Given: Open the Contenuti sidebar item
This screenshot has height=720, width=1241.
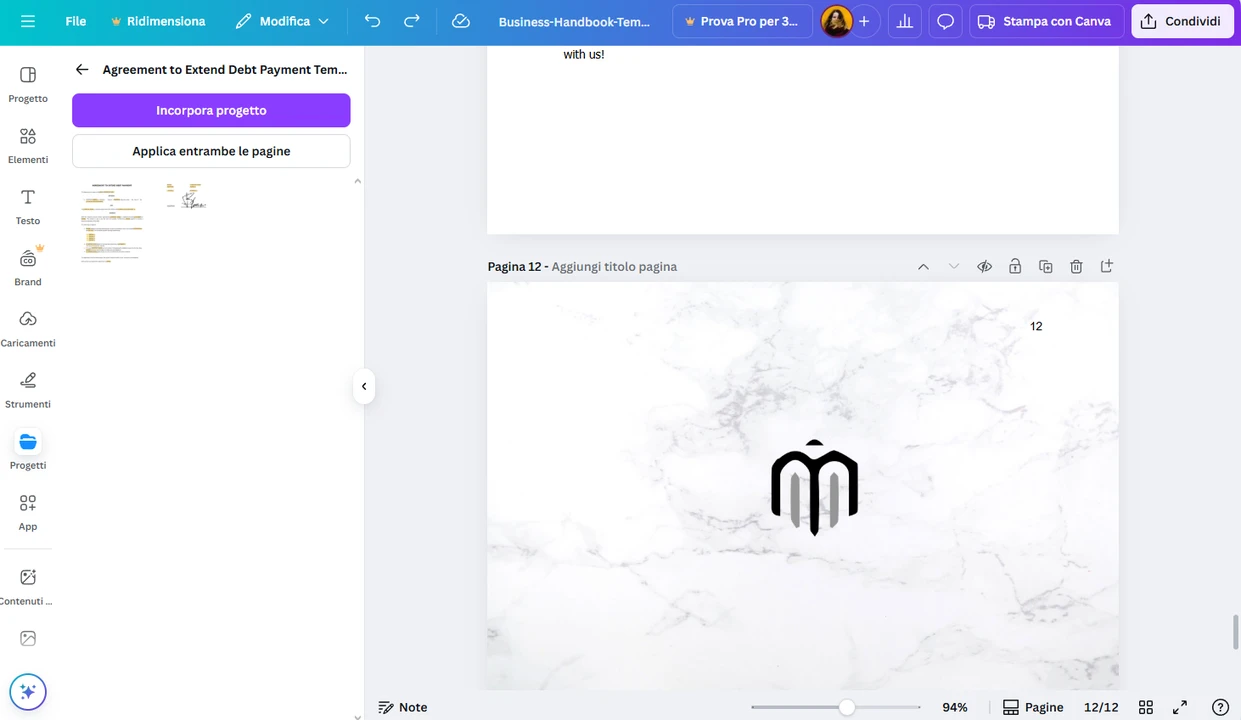Looking at the screenshot, I should click(x=28, y=587).
